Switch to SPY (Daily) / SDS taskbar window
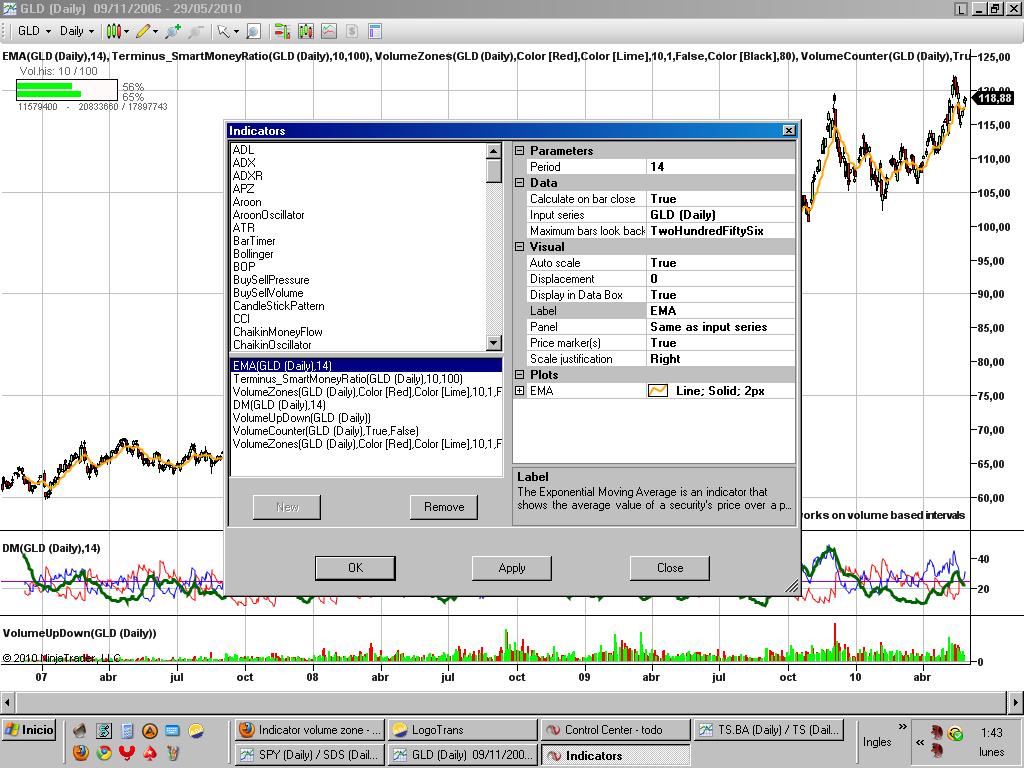The image size is (1024, 768). [310, 754]
